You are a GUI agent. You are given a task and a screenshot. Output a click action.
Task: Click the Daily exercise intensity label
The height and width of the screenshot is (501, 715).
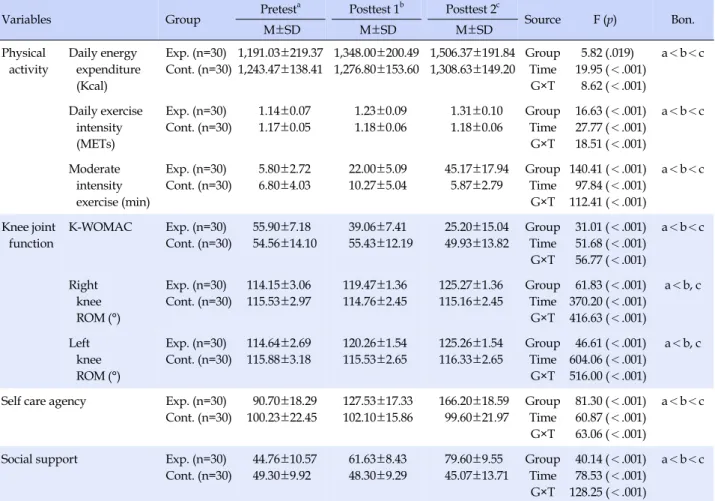pos(105,127)
